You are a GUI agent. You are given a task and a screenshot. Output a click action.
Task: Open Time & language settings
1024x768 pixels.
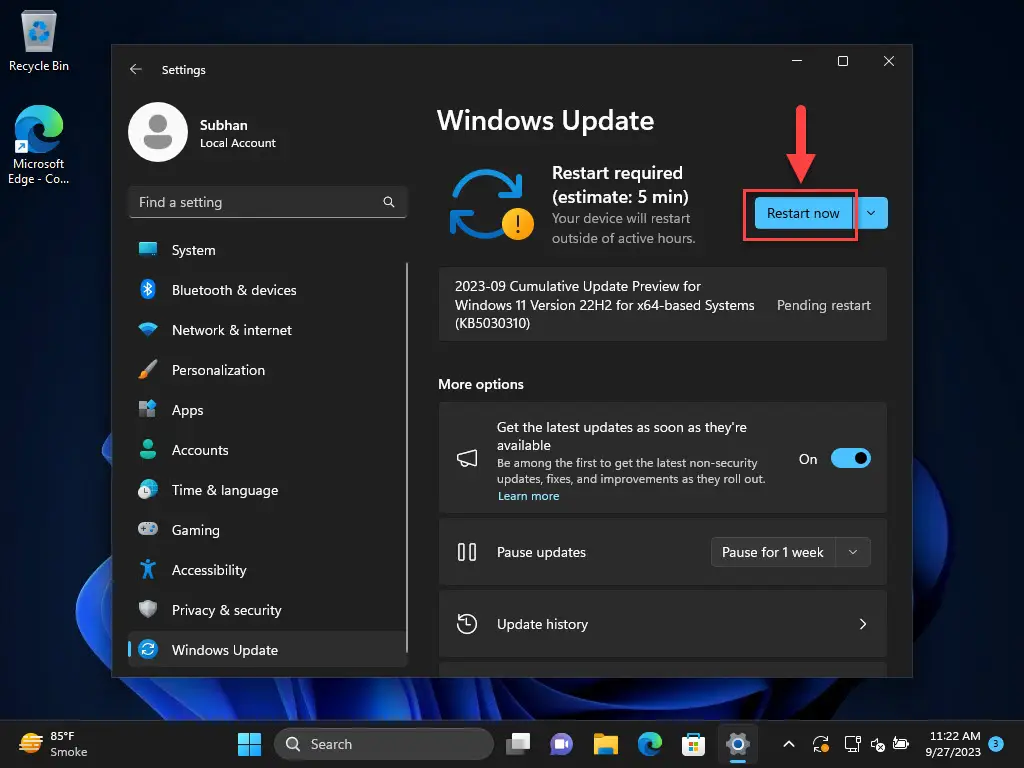point(268,489)
